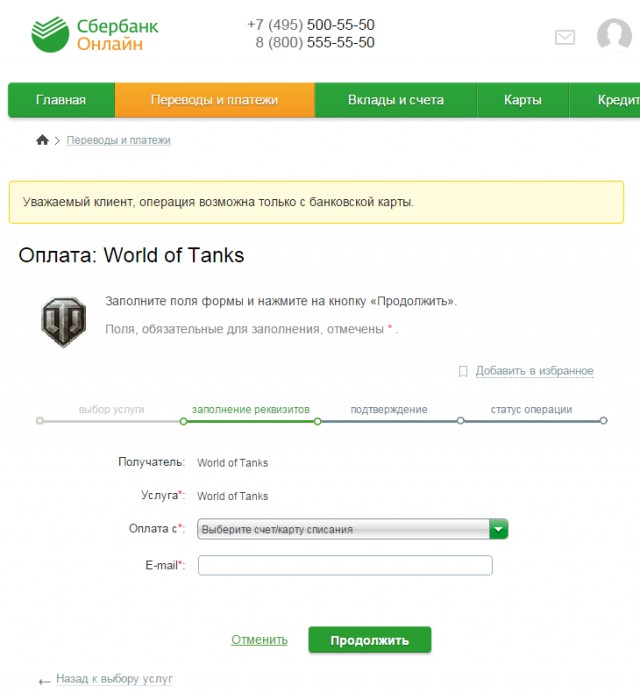Click the yellow bank card notice message
The height and width of the screenshot is (693, 640).
point(316,202)
